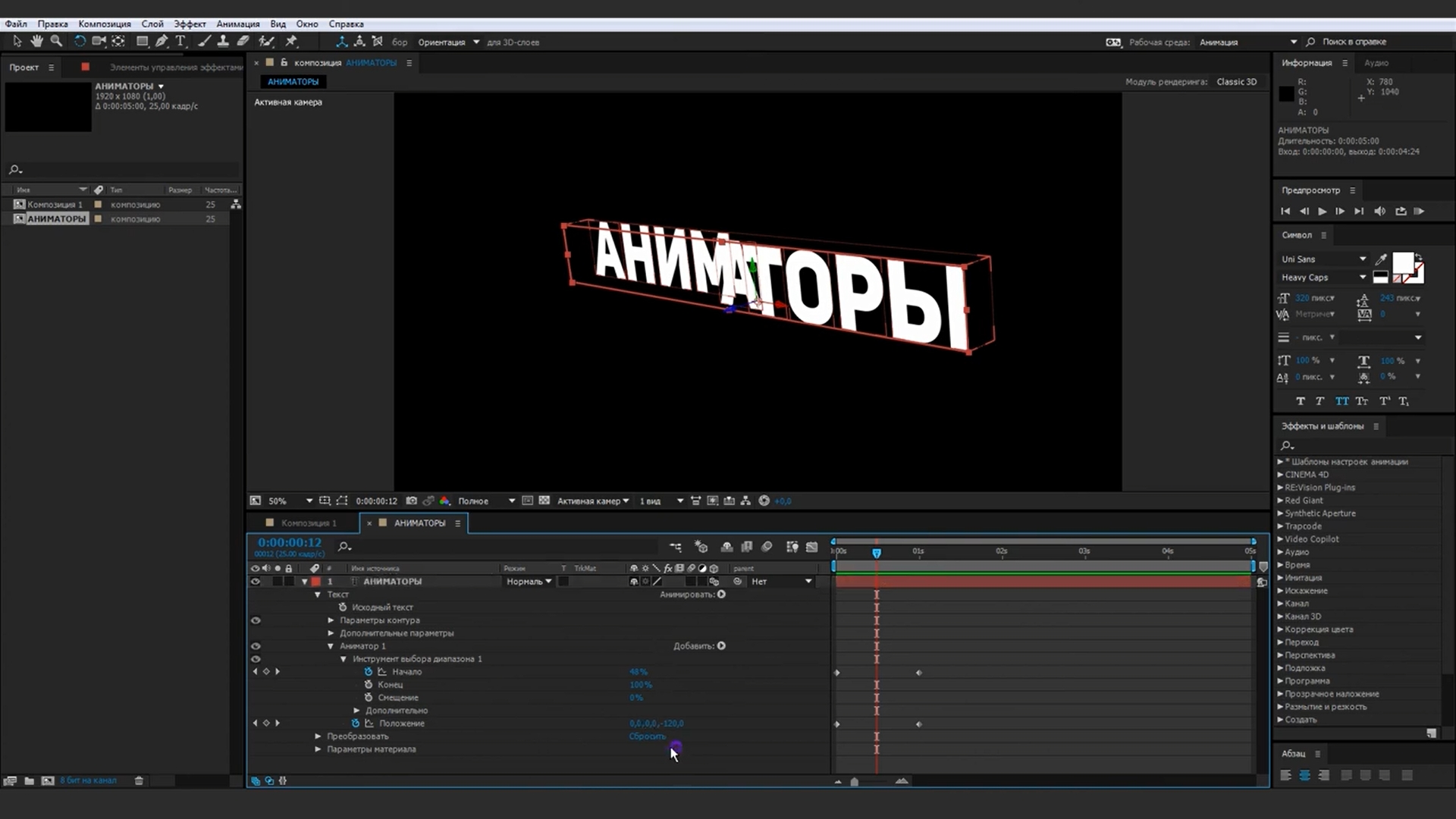Expand the Дополнительные параметры tree item
Image resolution: width=1456 pixels, height=819 pixels.
[x=331, y=633]
